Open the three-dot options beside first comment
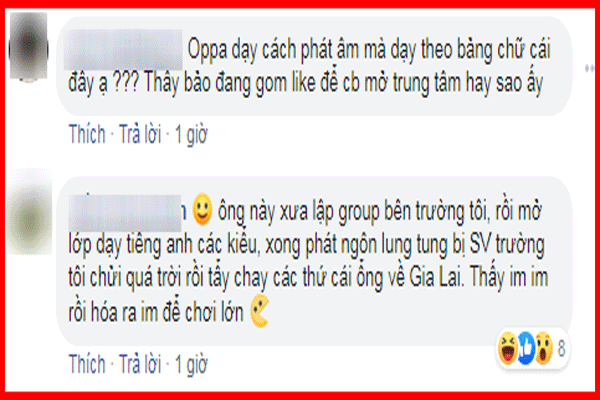The width and height of the screenshot is (600, 400). click(x=590, y=69)
